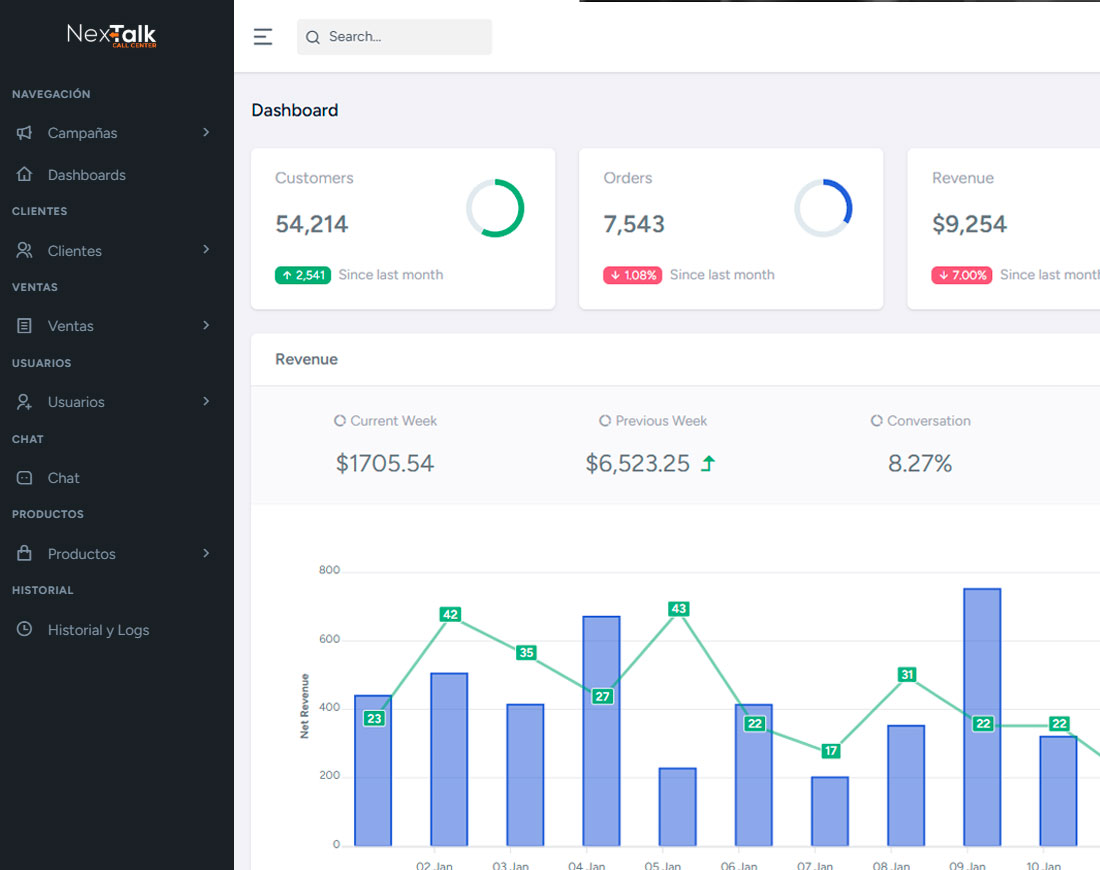Image resolution: width=1100 pixels, height=870 pixels.
Task: Click the Revenue chart section title
Action: [x=307, y=359]
